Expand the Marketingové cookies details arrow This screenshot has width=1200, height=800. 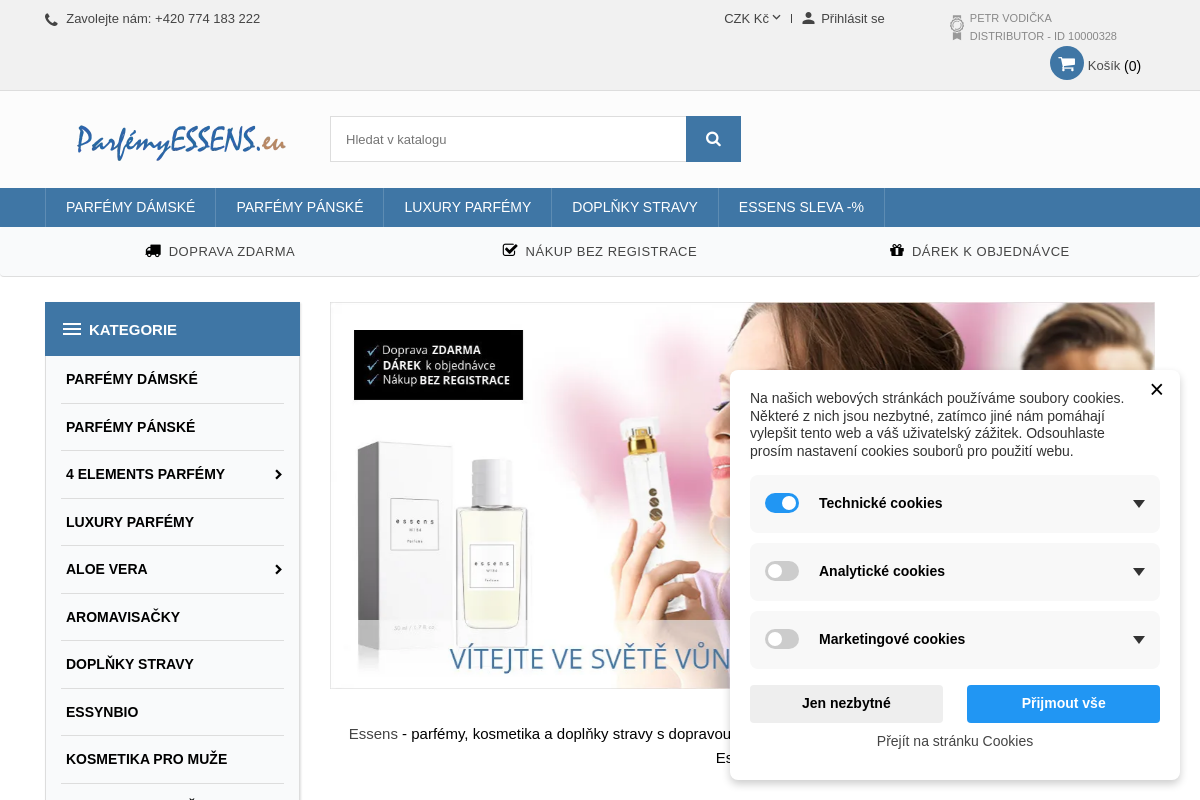1138,640
